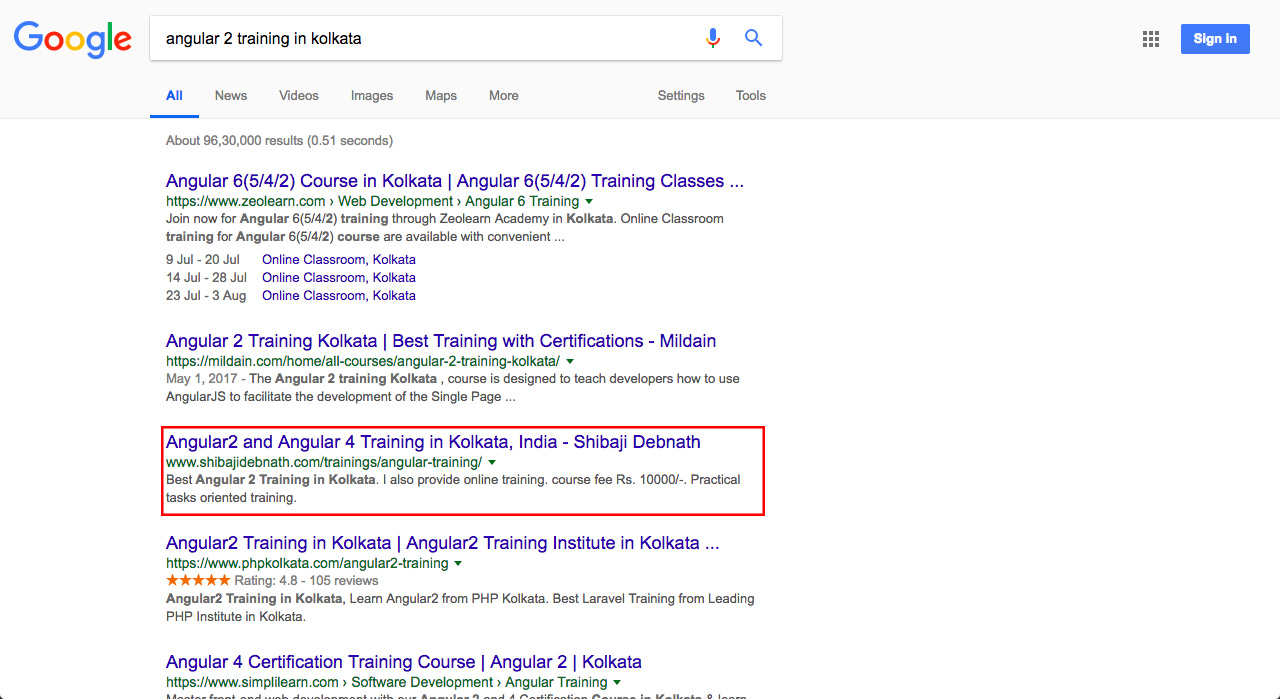The image size is (1280, 699).
Task: Select the All tab
Action: [x=174, y=96]
